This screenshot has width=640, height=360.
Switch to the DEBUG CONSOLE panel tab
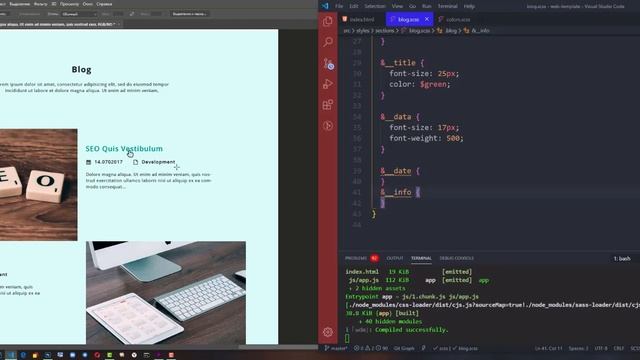[457, 258]
